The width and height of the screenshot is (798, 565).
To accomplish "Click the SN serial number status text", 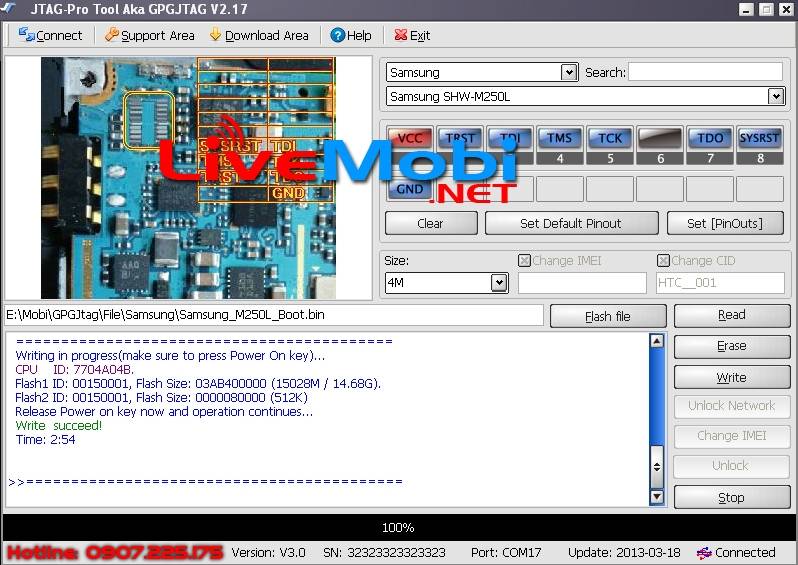I will pyautogui.click(x=384, y=553).
